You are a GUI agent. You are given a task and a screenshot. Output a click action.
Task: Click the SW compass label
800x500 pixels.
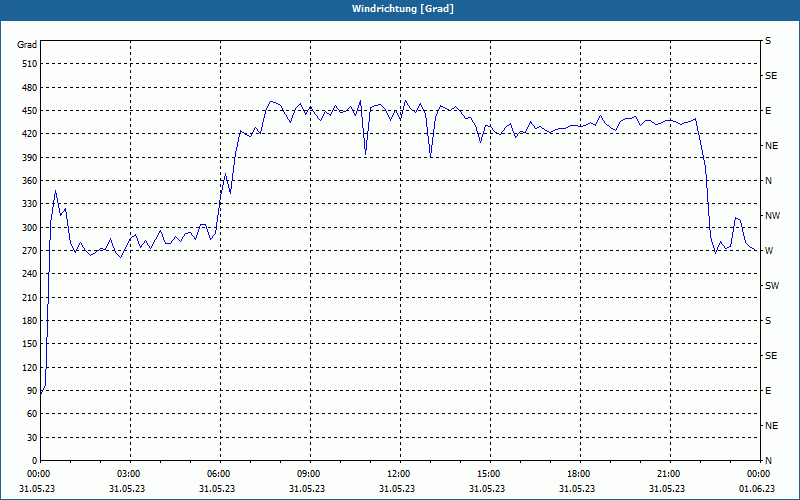pos(772,286)
